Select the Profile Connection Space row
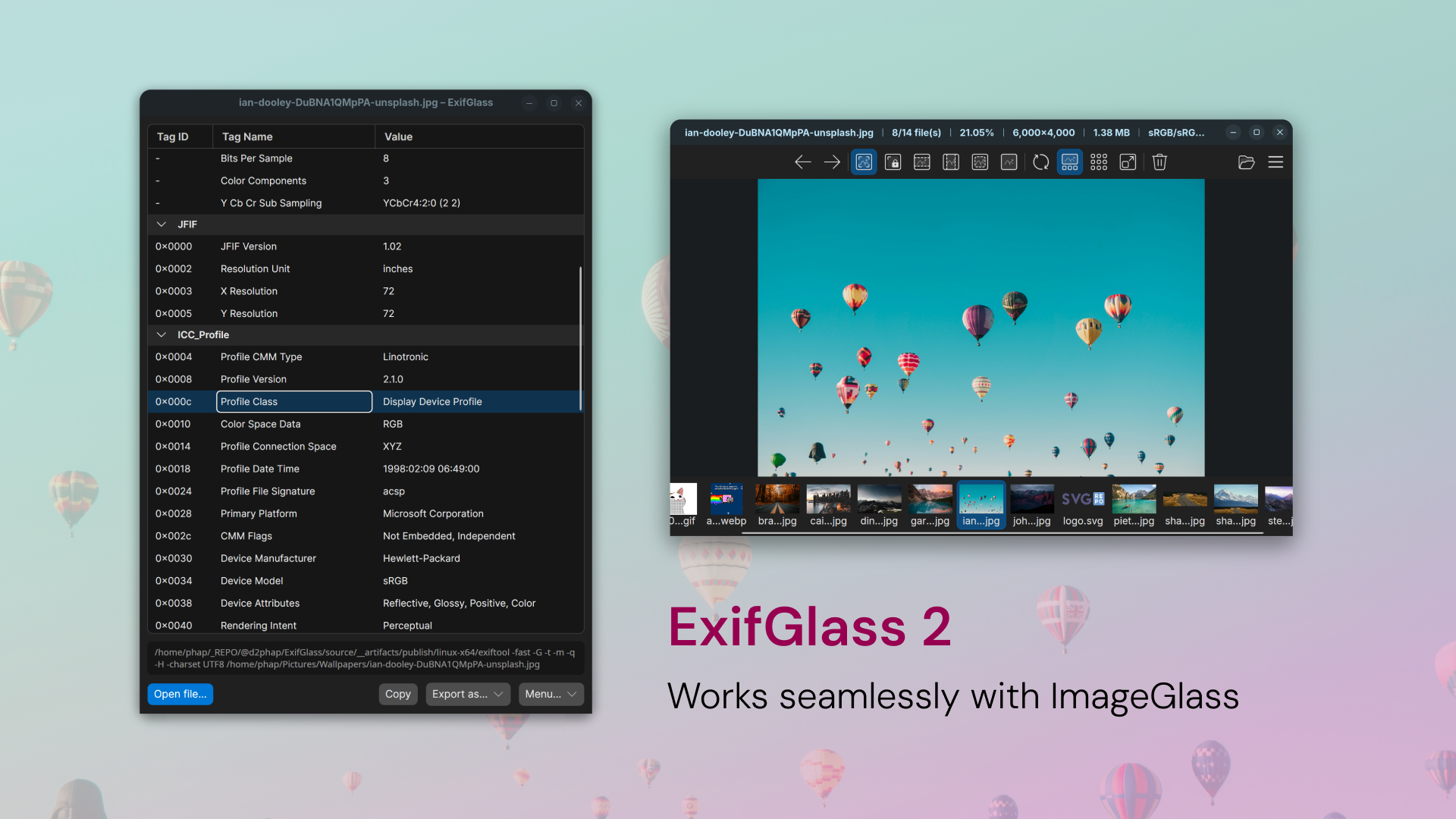 pos(366,447)
